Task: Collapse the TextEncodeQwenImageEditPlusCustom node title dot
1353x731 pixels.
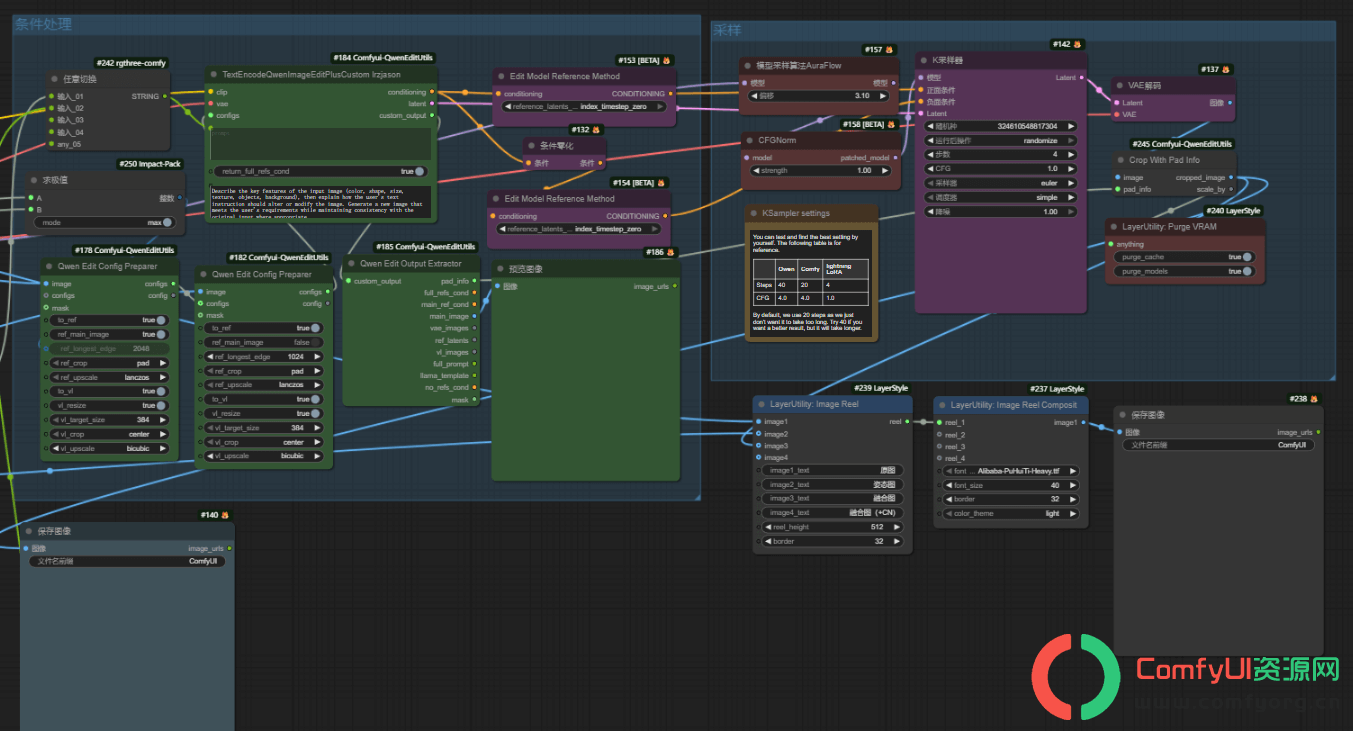Action: (x=213, y=75)
